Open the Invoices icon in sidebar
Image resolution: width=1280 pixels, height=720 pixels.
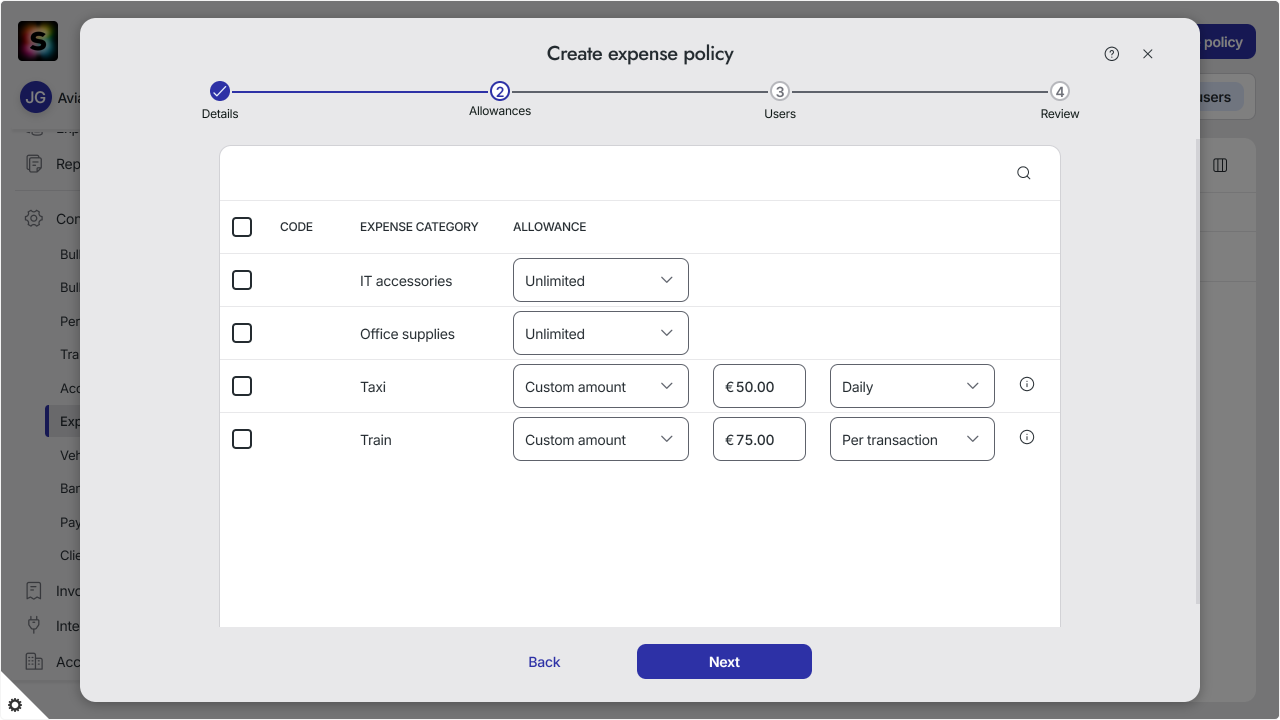point(34,591)
